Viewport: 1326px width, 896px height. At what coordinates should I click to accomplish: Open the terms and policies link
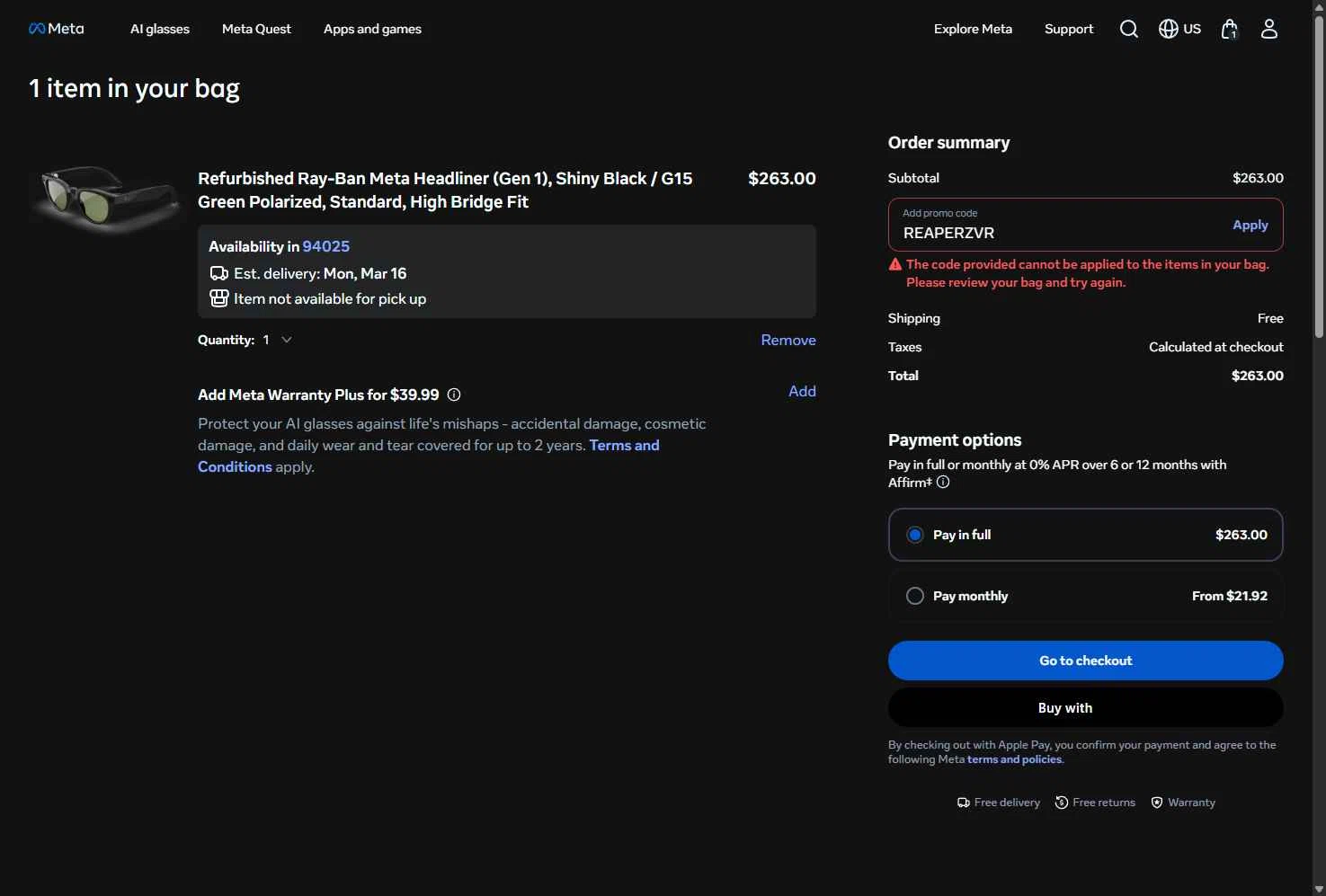coord(1014,759)
